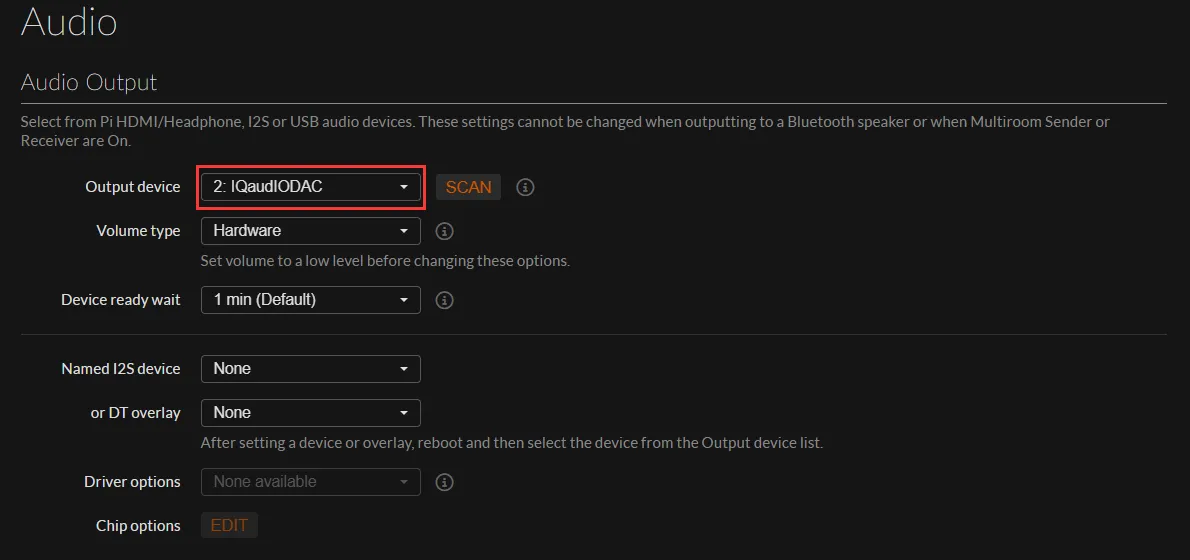The height and width of the screenshot is (560, 1190).
Task: Open the Device ready wait info icon
Action: coord(445,300)
